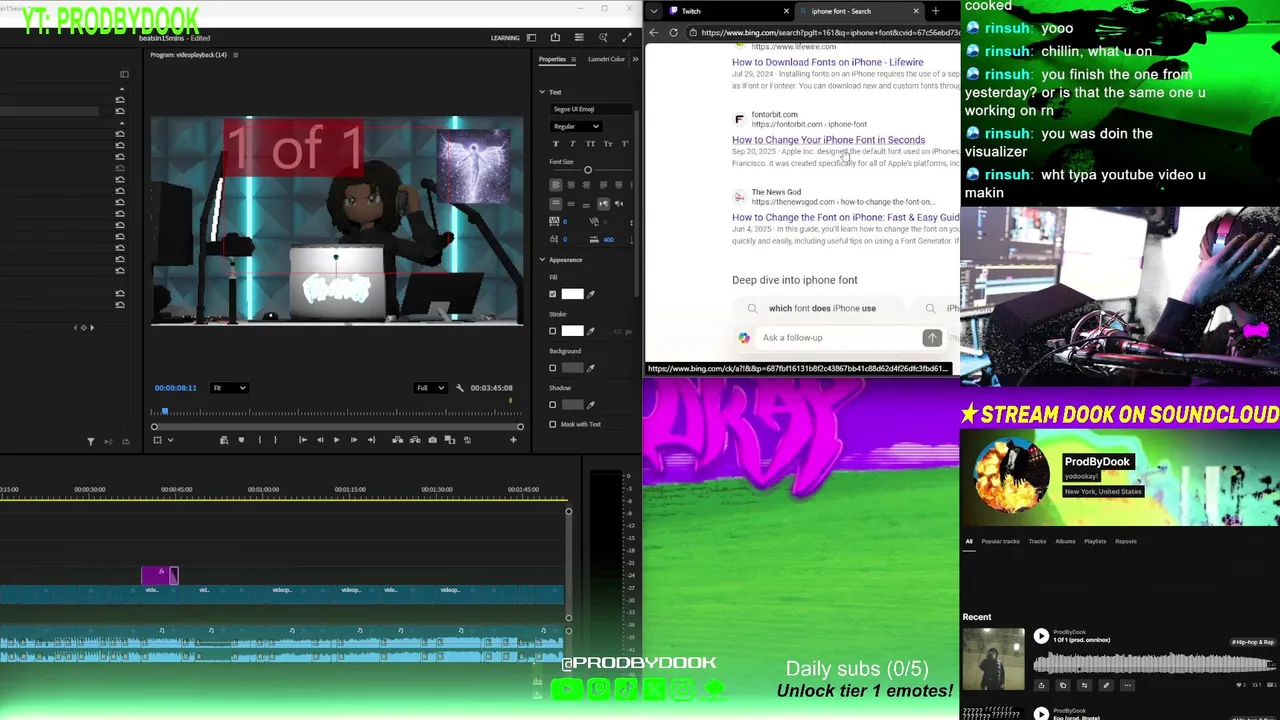This screenshot has height=720, width=1280.
Task: Pick fill color with the eyedropper
Action: click(591, 294)
